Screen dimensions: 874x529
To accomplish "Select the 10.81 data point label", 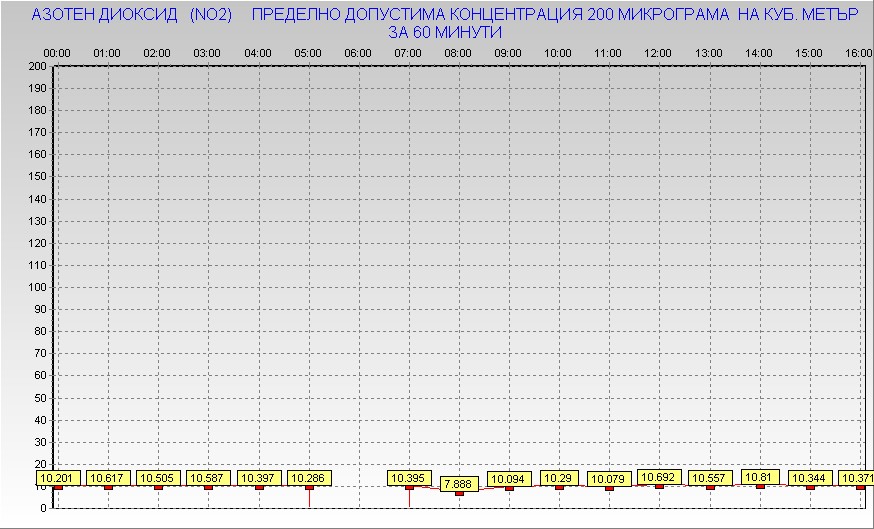I will (x=761, y=477).
